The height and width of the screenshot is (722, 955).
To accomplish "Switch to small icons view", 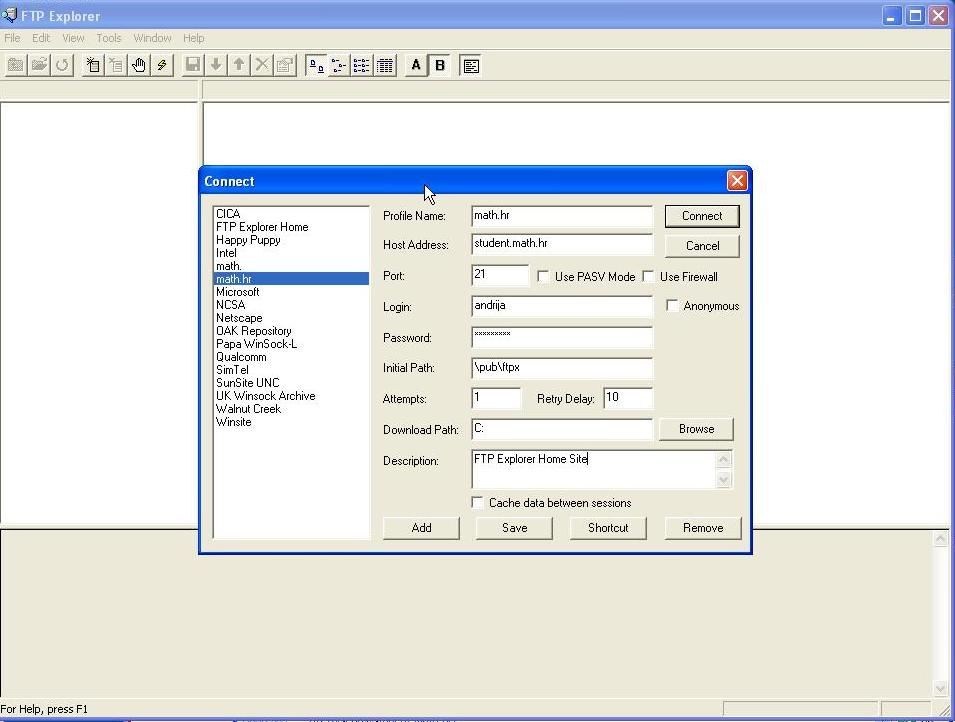I will tap(339, 65).
